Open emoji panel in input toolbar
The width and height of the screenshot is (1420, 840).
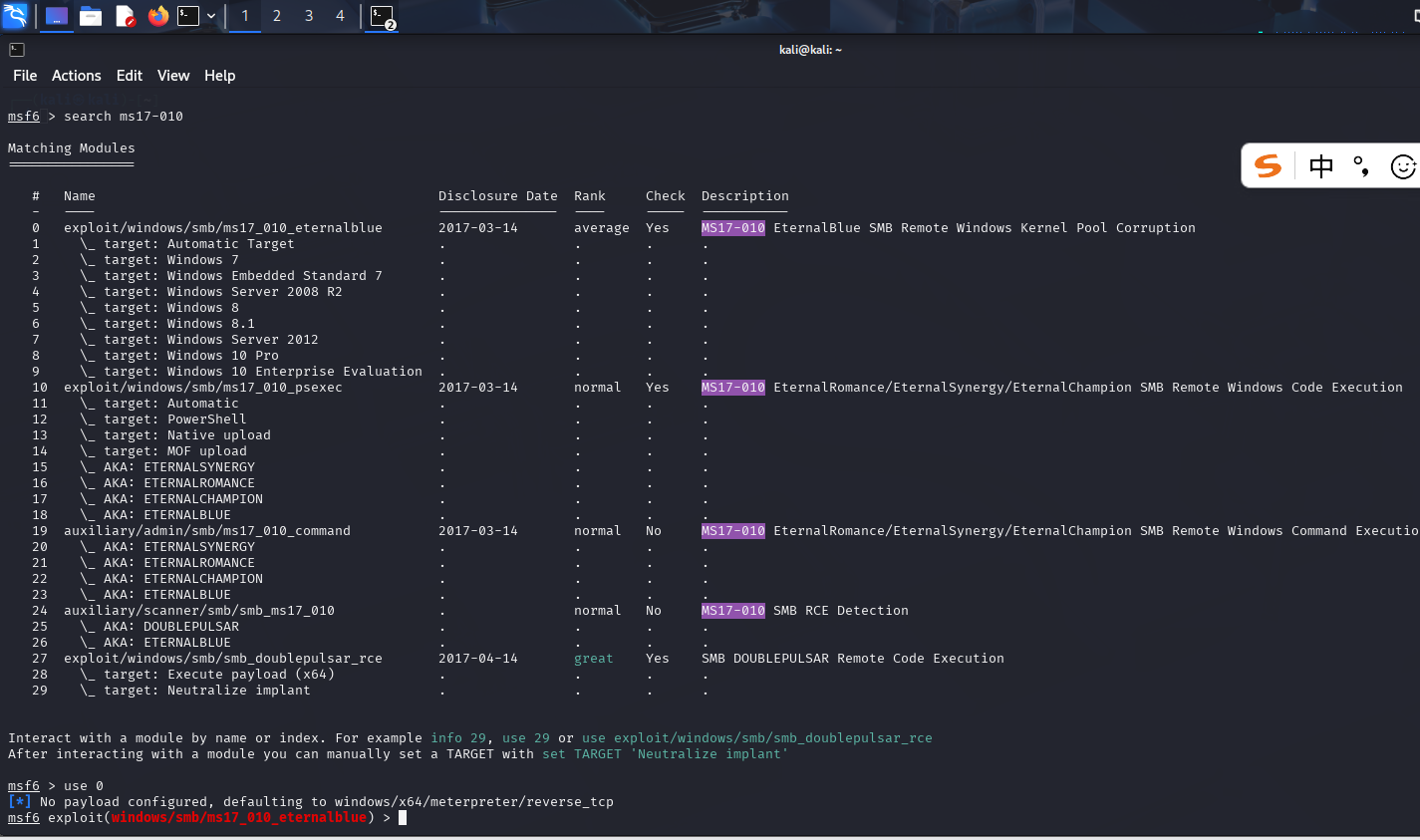1403,166
